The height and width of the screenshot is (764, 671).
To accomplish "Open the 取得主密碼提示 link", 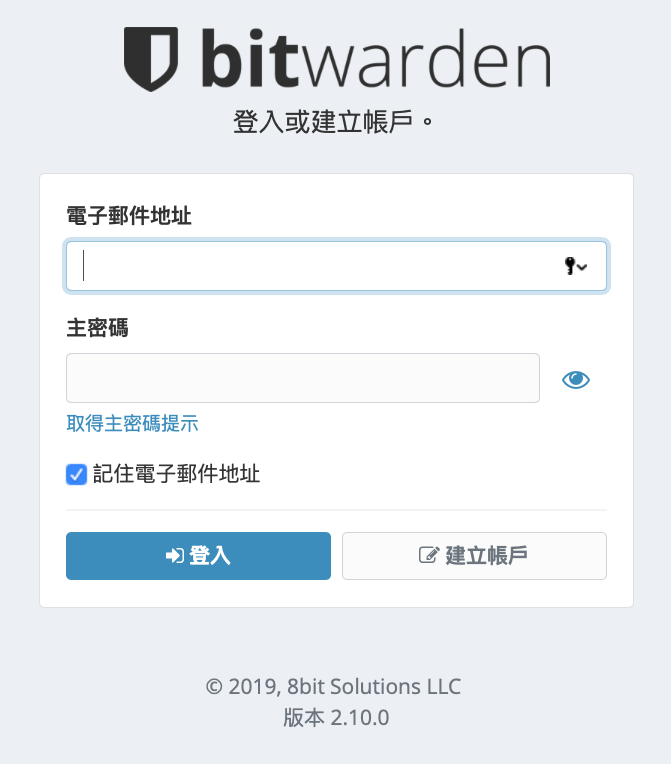I will click(132, 423).
